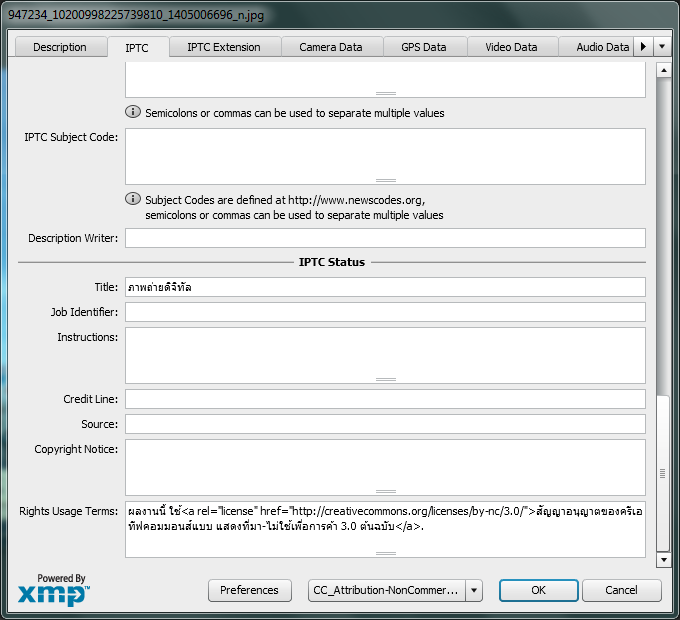Open the IPTC Extension tab
680x620 pixels.
click(224, 47)
